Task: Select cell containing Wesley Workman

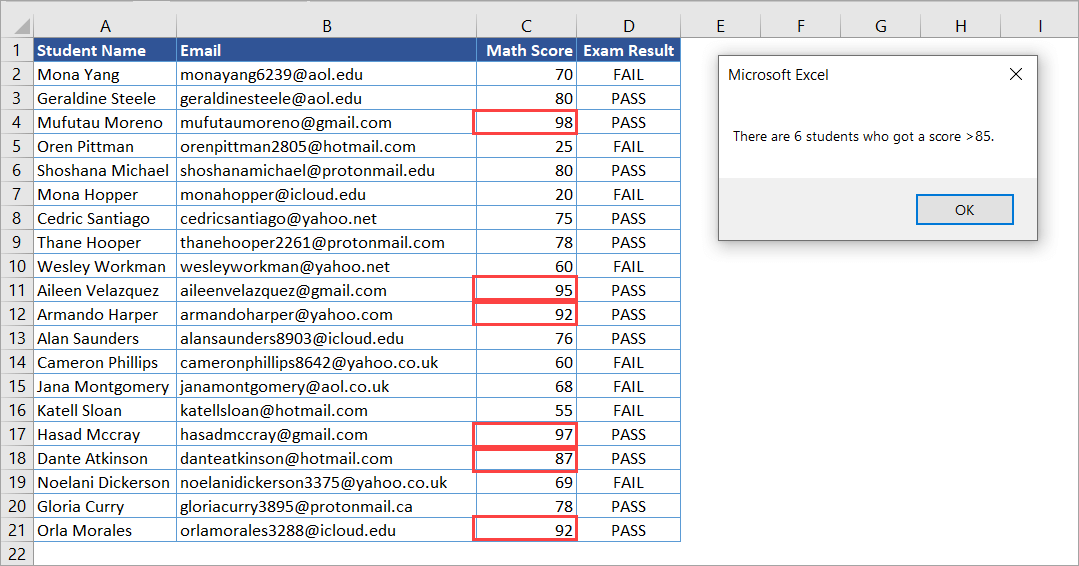Action: coord(105,266)
